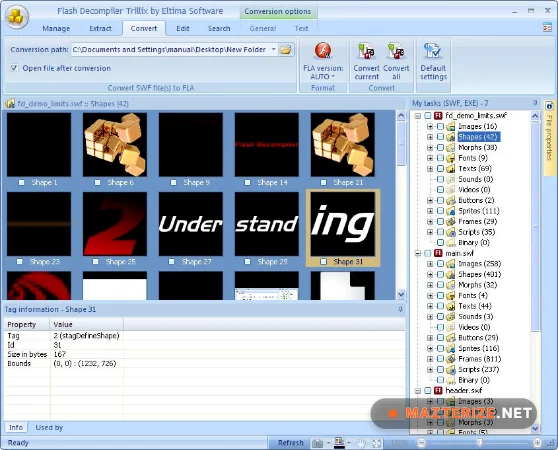The image size is (558, 450).
Task: Check the Morphs (38) tree checkbox
Action: click(441, 147)
